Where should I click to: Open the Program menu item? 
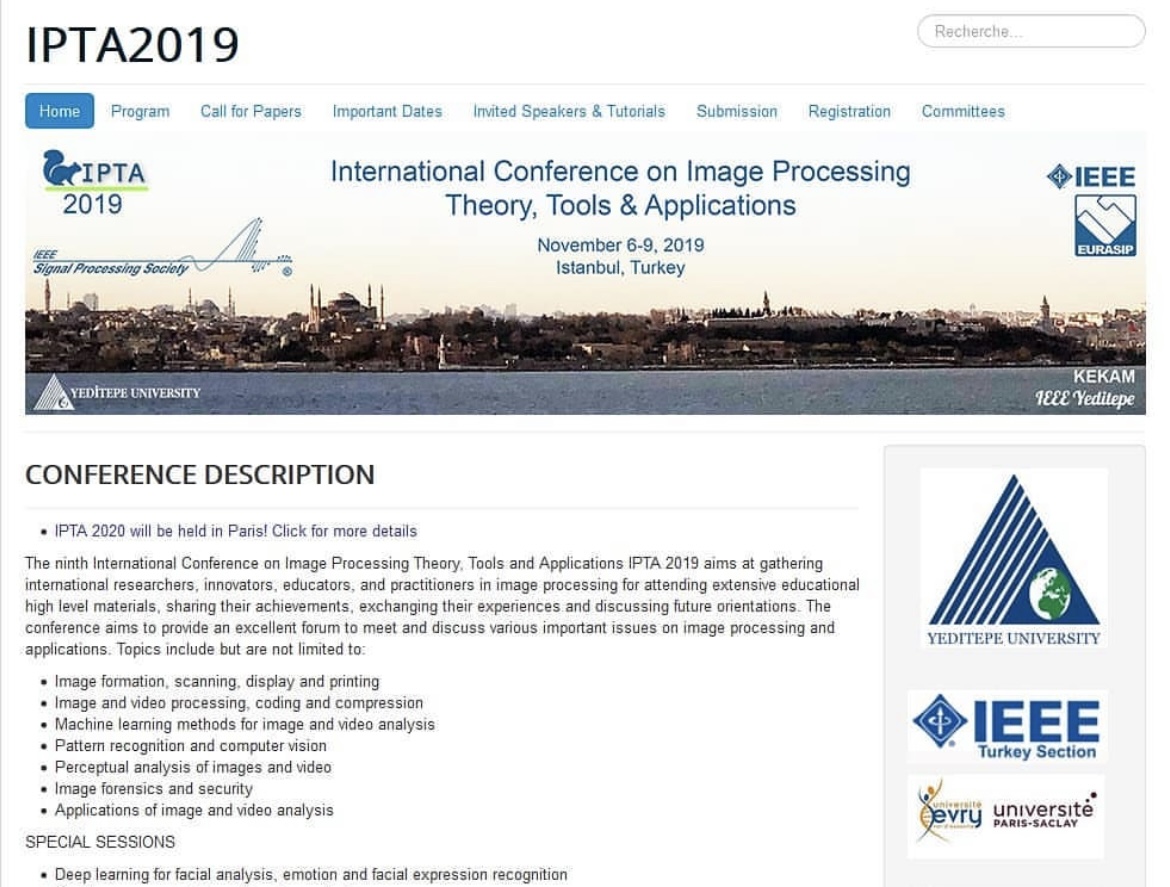[x=140, y=111]
